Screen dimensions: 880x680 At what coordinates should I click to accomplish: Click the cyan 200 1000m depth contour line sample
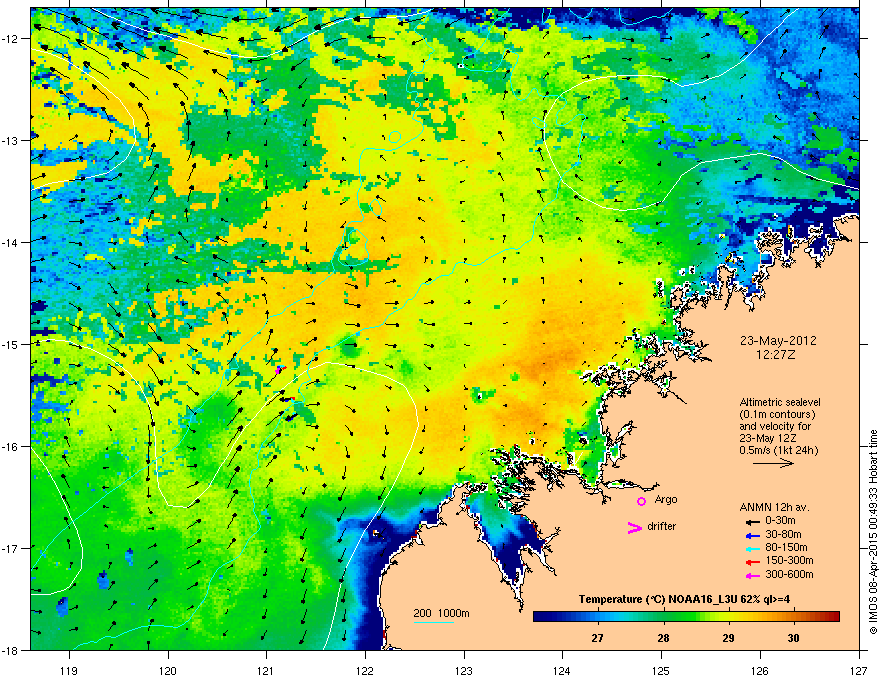pyautogui.click(x=434, y=622)
